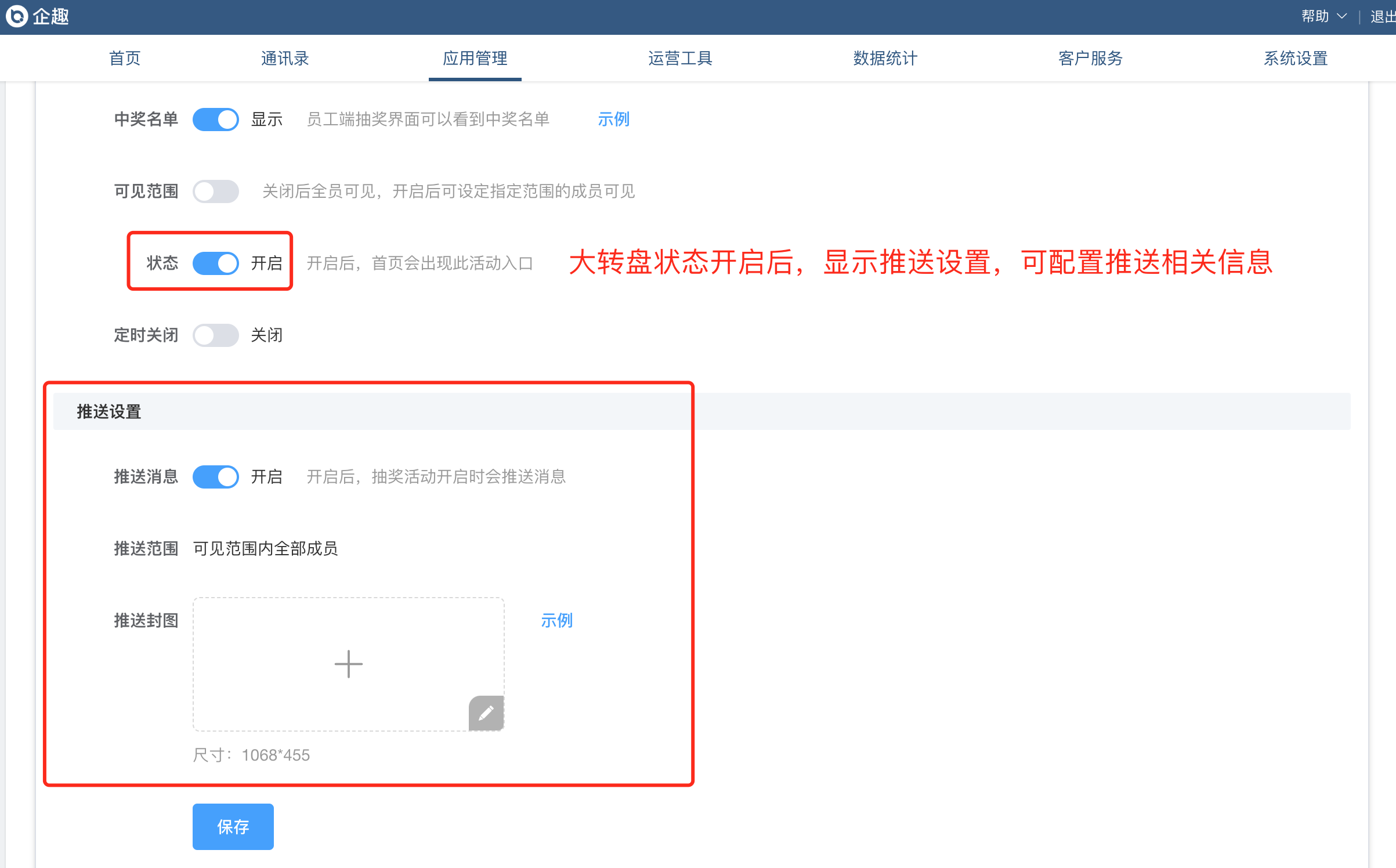Open 示例 link beside 推送封图
Screen dimensions: 1396x868
tap(556, 621)
